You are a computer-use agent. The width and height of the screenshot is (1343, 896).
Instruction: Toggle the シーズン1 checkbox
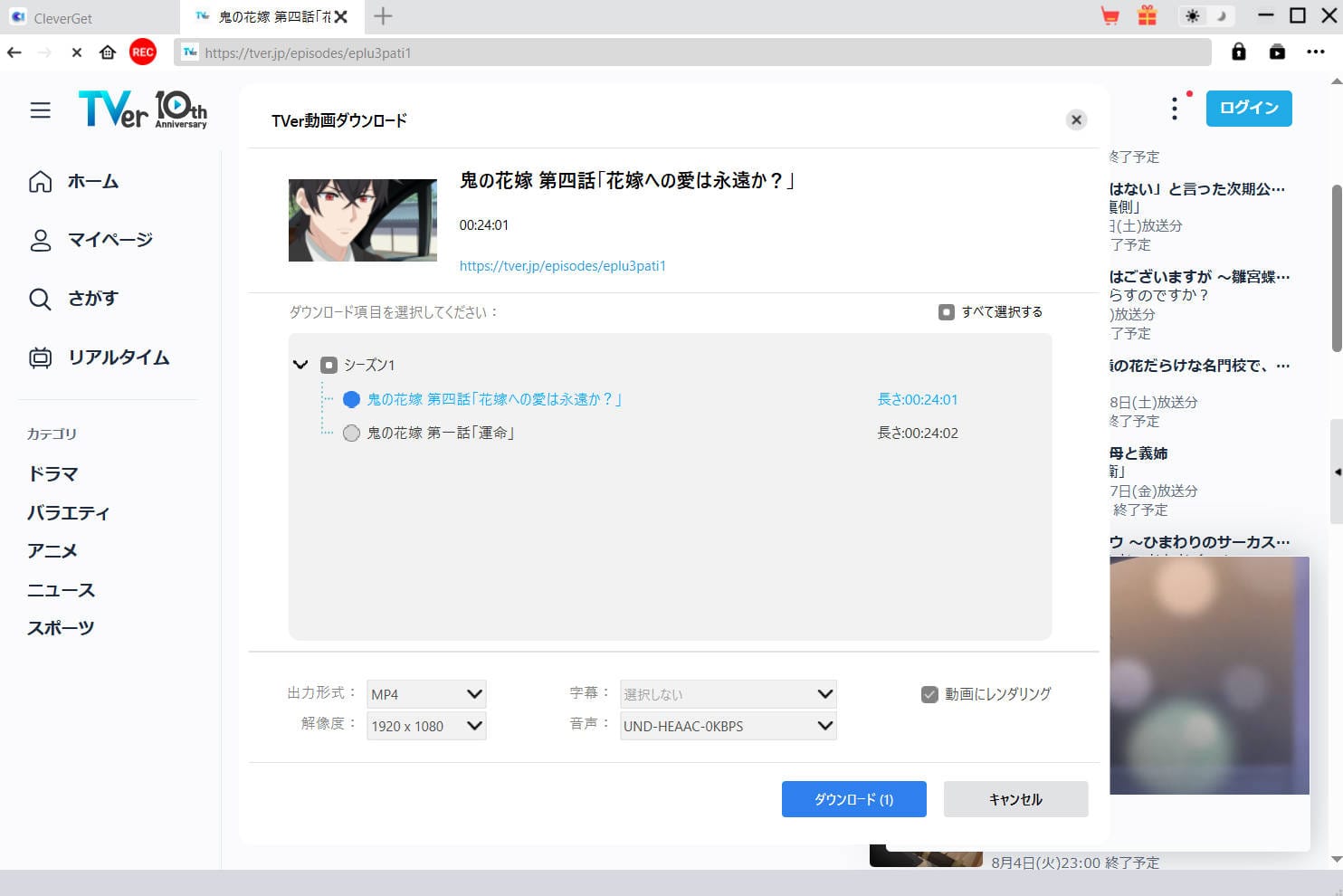tap(329, 365)
